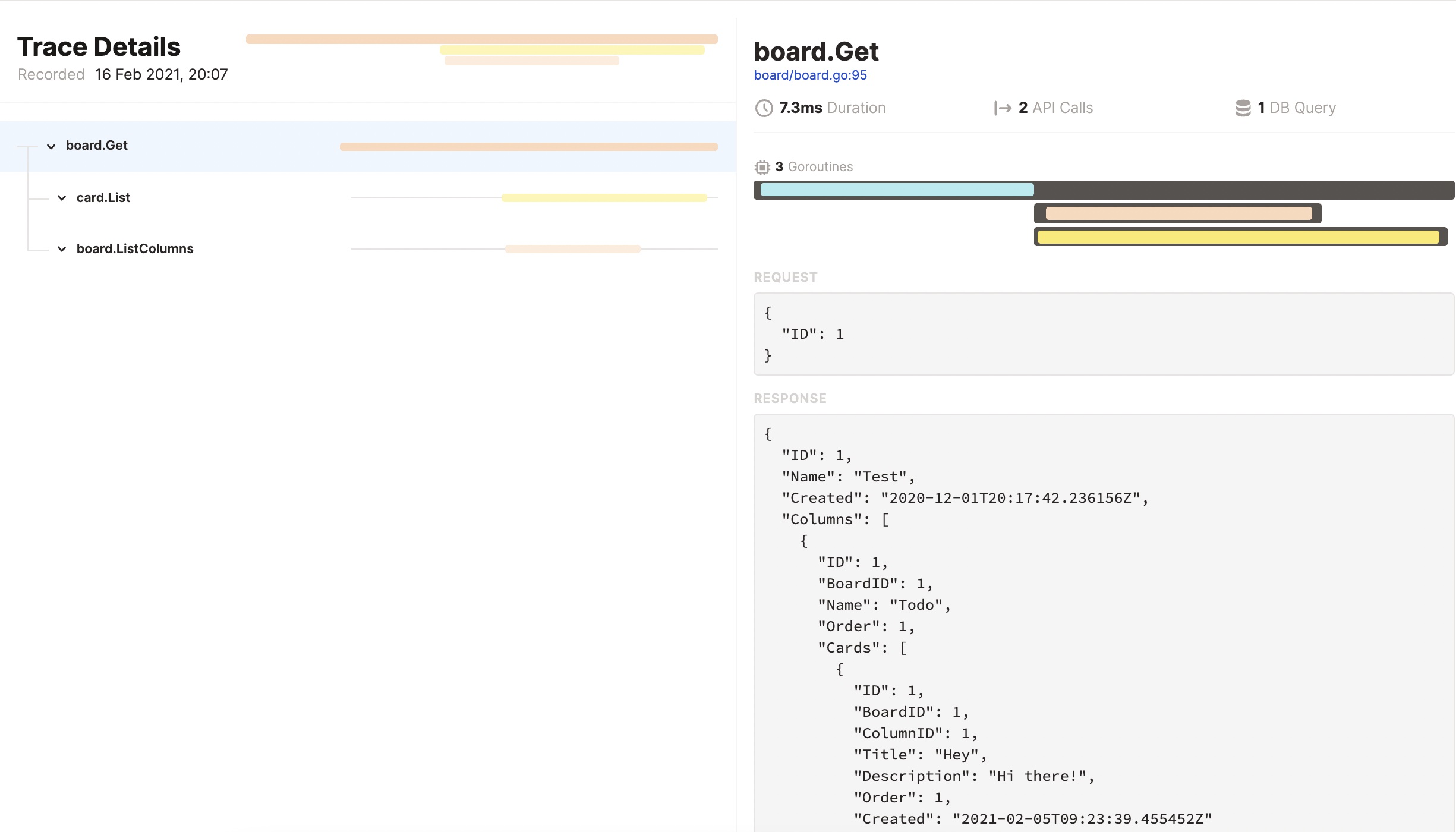Click the 2 API Calls metric label

tap(1044, 107)
